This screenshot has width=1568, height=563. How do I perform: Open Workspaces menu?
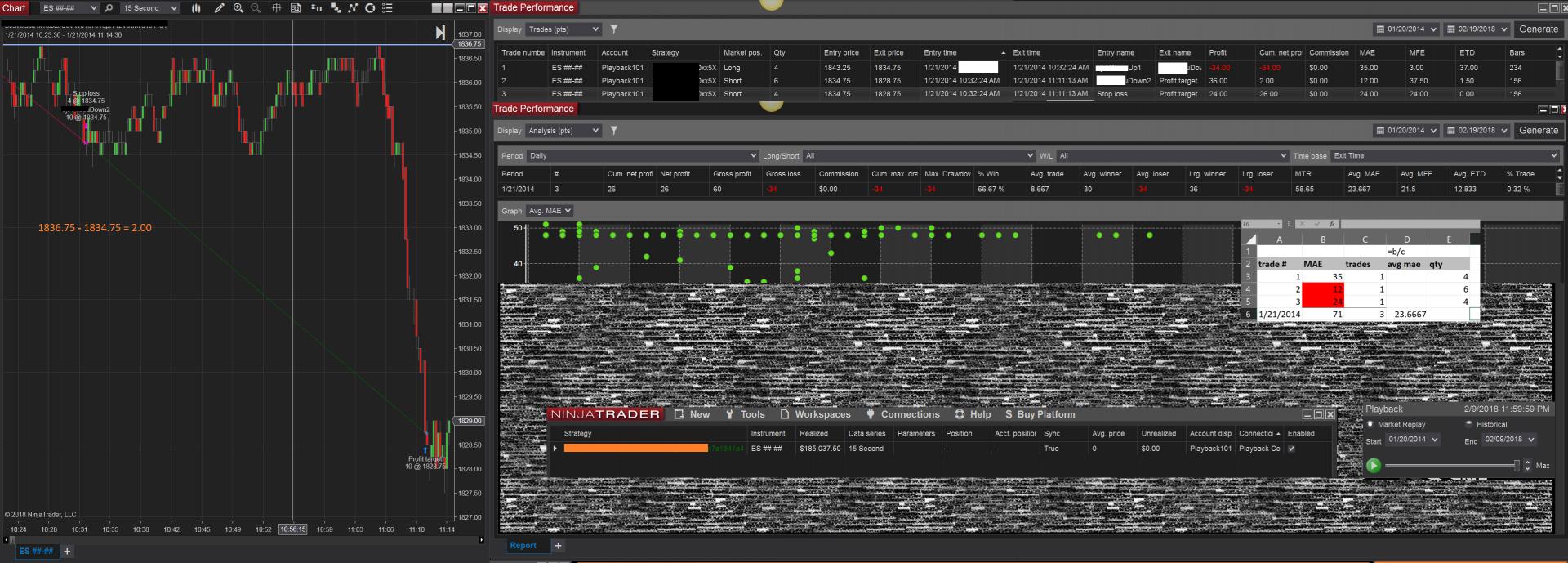tap(815, 414)
